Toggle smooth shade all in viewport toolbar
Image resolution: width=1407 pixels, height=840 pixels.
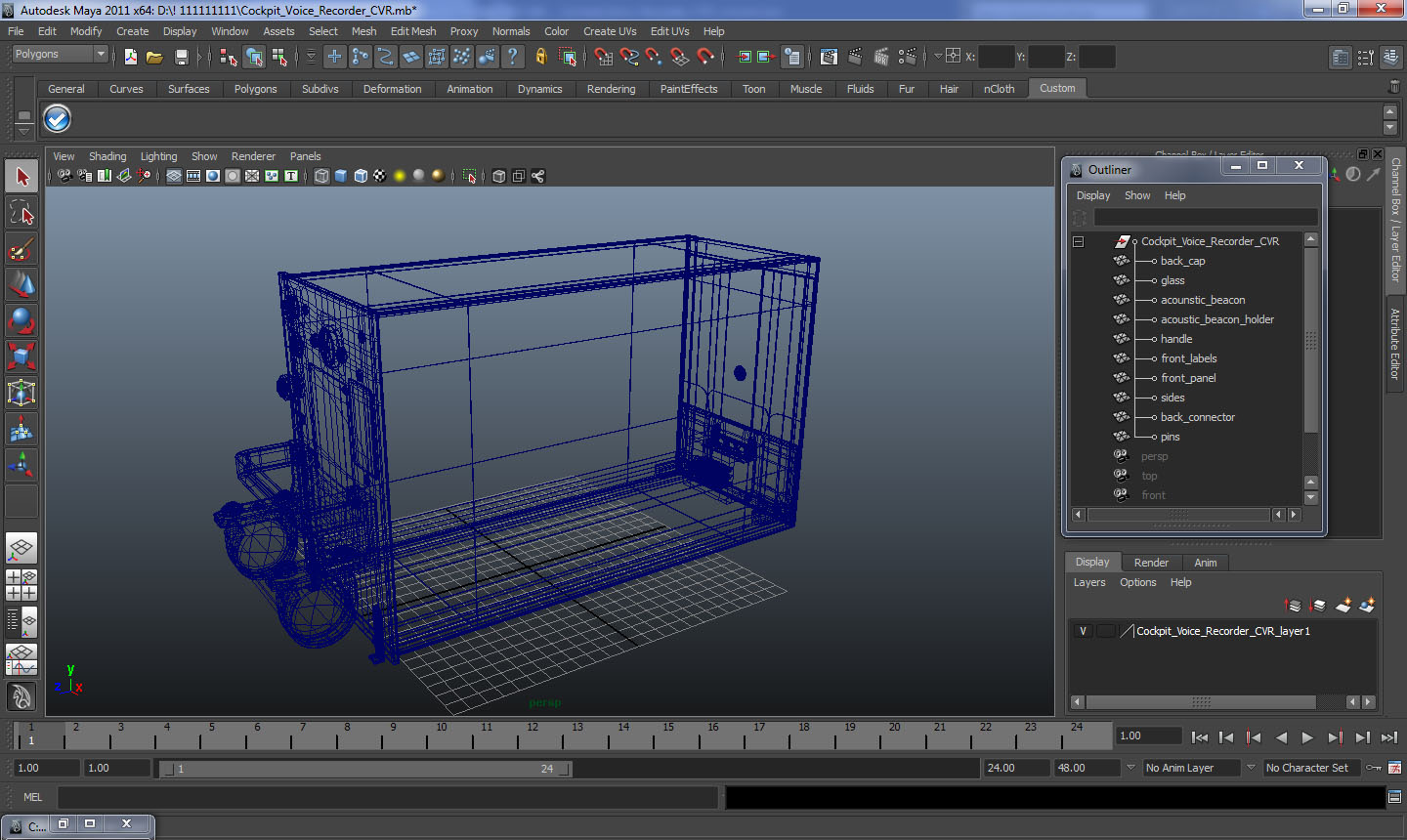coord(341,176)
